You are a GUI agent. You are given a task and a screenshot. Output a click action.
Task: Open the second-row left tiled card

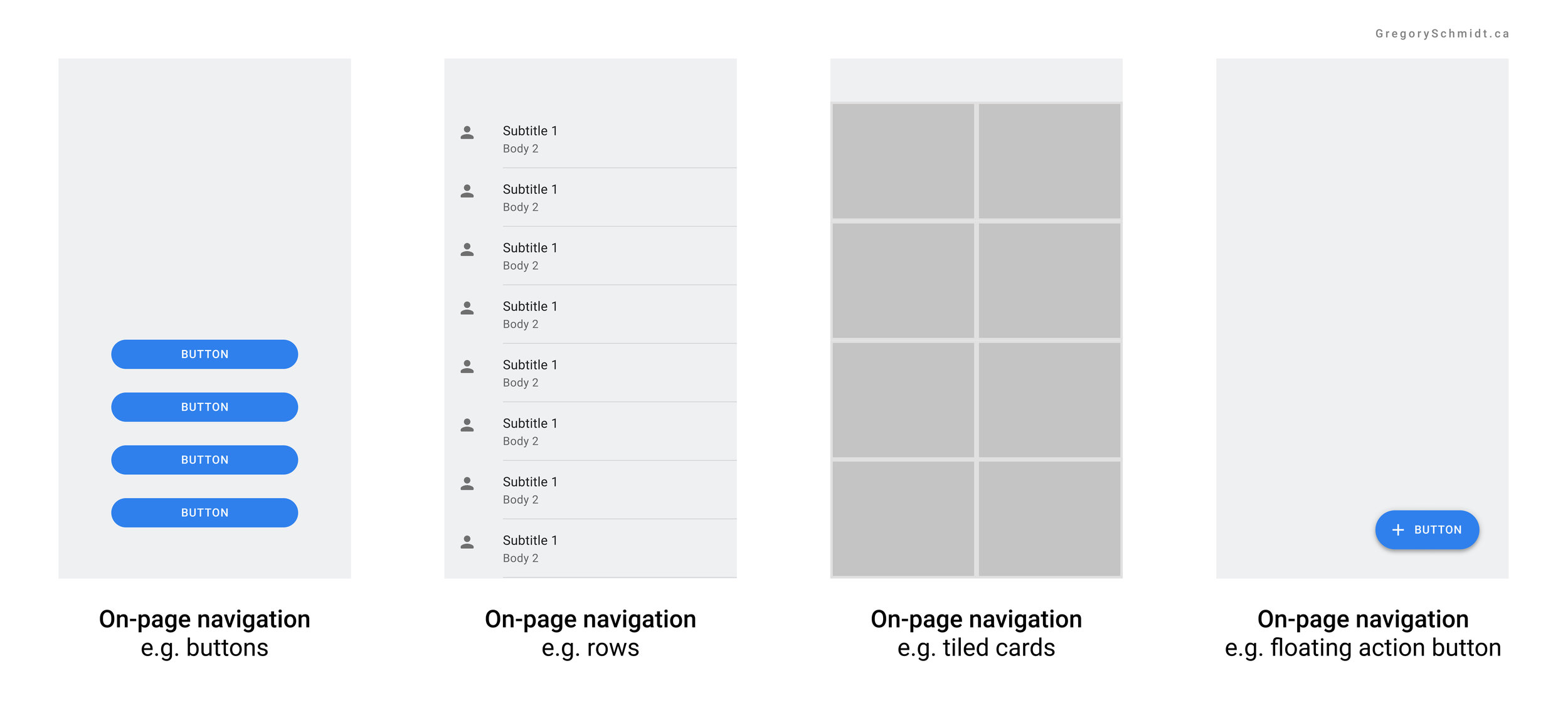903,280
